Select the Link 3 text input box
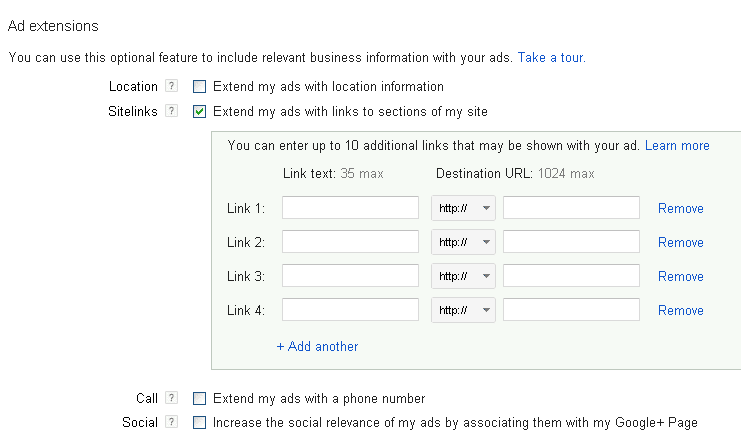Screen dimensions: 741x442 point(350,276)
